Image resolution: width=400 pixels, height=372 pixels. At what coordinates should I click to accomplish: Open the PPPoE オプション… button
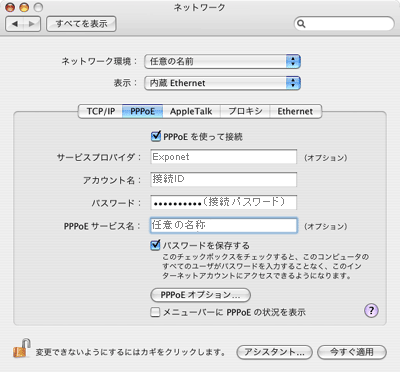200,295
